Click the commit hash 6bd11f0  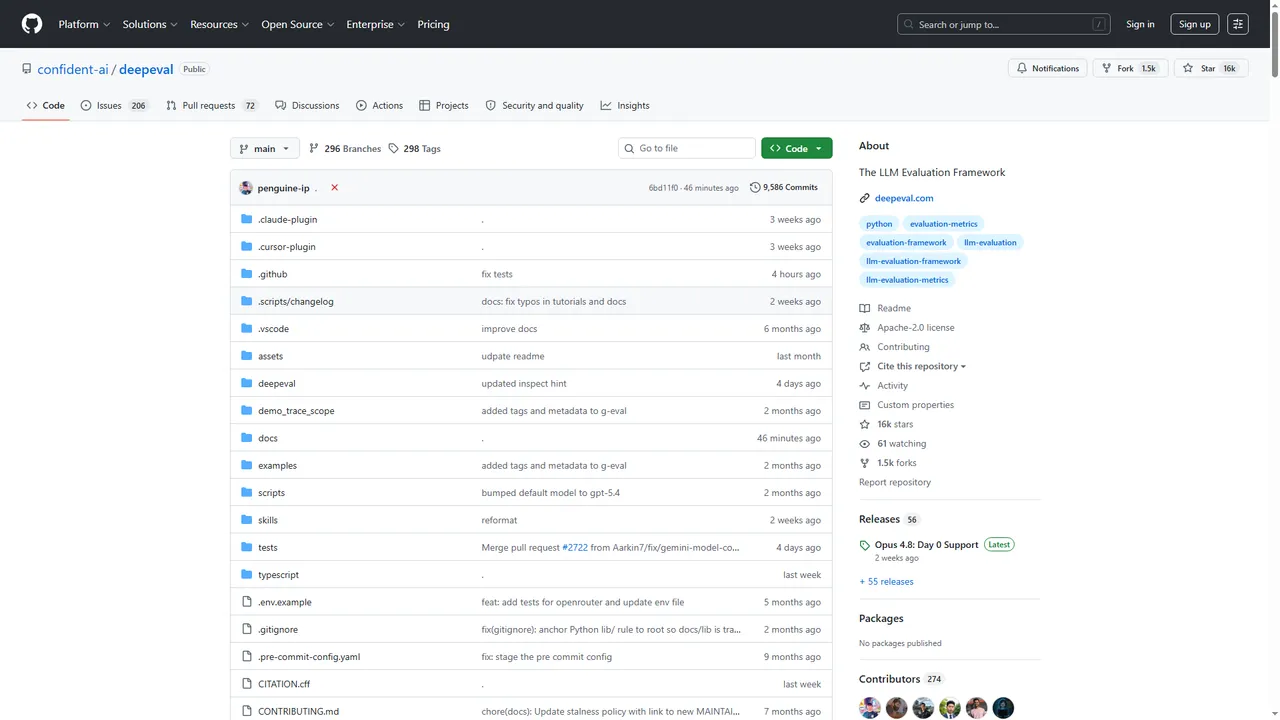tap(663, 188)
